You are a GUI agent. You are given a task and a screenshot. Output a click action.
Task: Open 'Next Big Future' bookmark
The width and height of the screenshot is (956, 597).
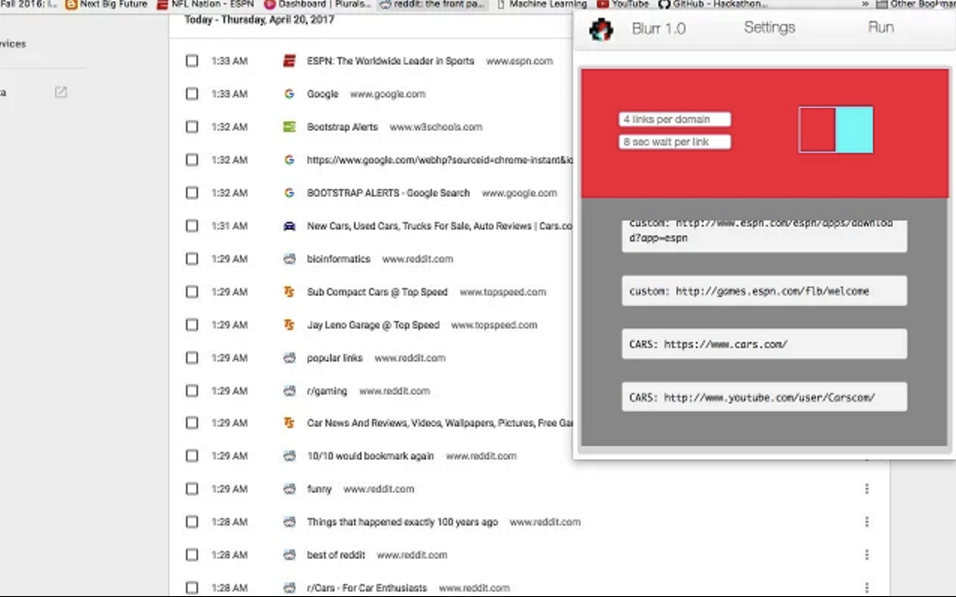[107, 4]
